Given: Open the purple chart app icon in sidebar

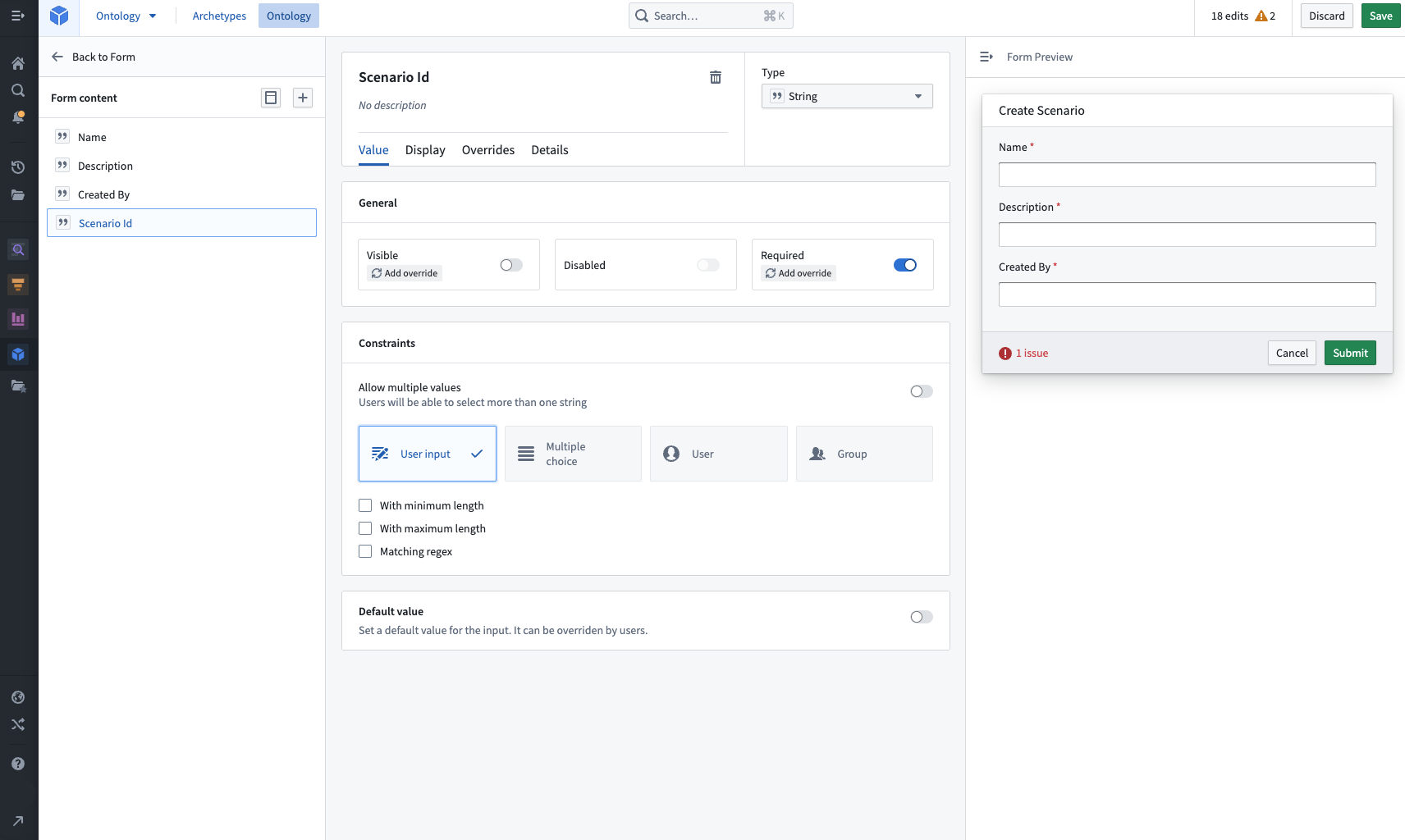Looking at the screenshot, I should click(x=18, y=319).
